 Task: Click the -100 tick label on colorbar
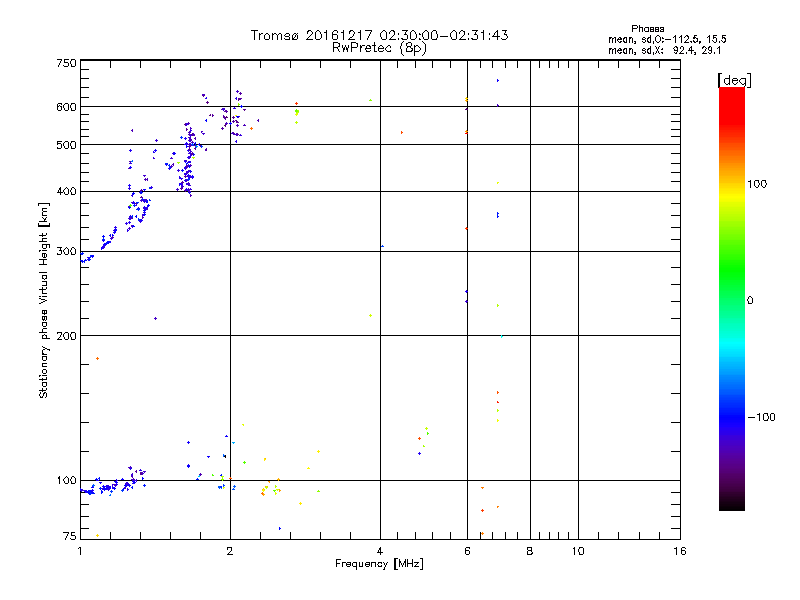(762, 417)
